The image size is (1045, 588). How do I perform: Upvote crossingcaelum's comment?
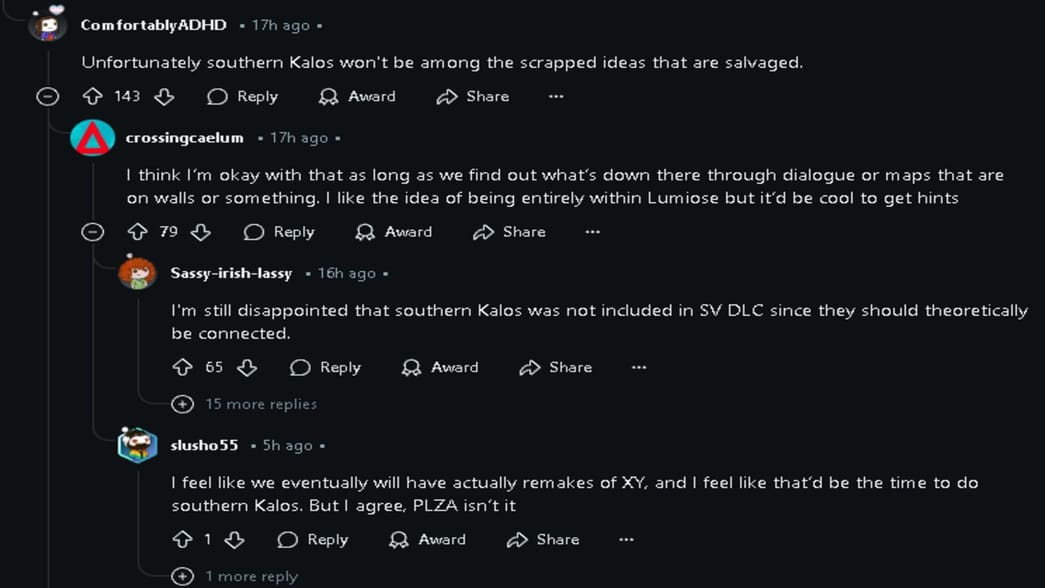coord(138,232)
